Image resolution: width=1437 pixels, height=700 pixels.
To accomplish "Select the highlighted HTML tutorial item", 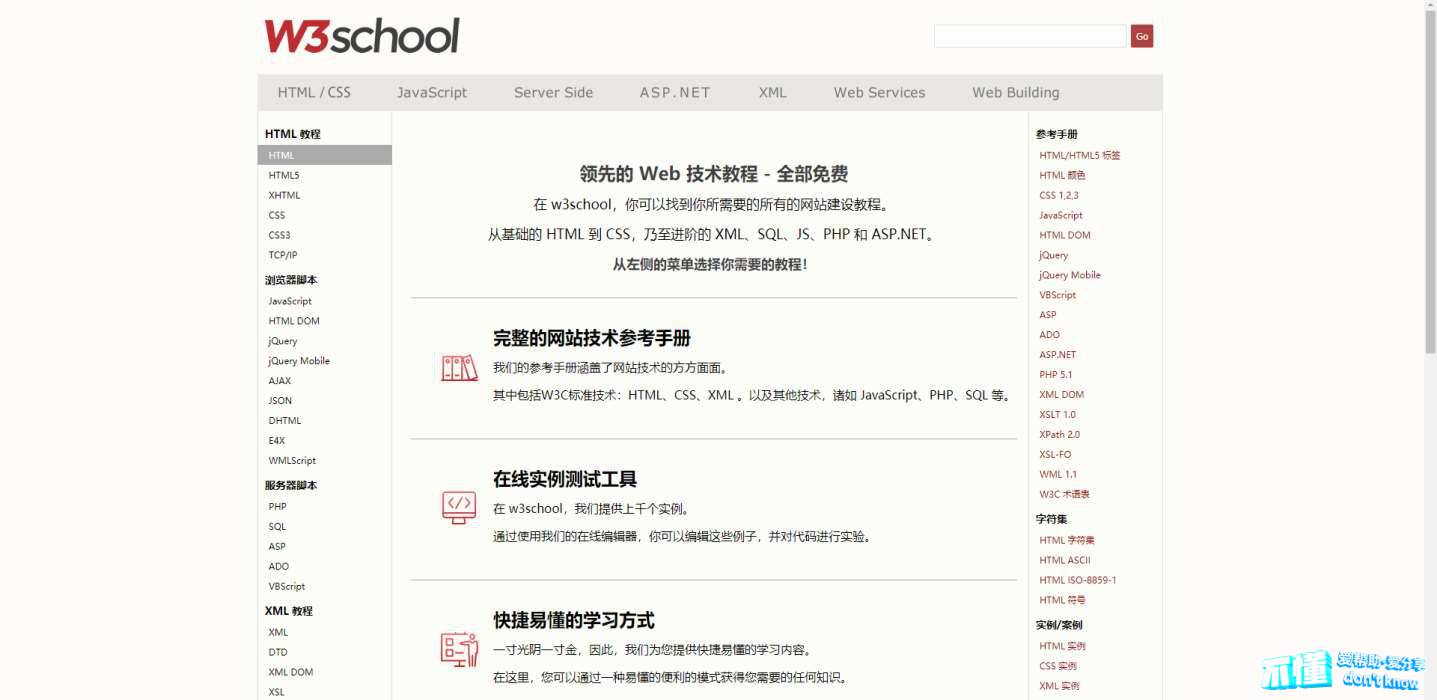I will click(324, 155).
